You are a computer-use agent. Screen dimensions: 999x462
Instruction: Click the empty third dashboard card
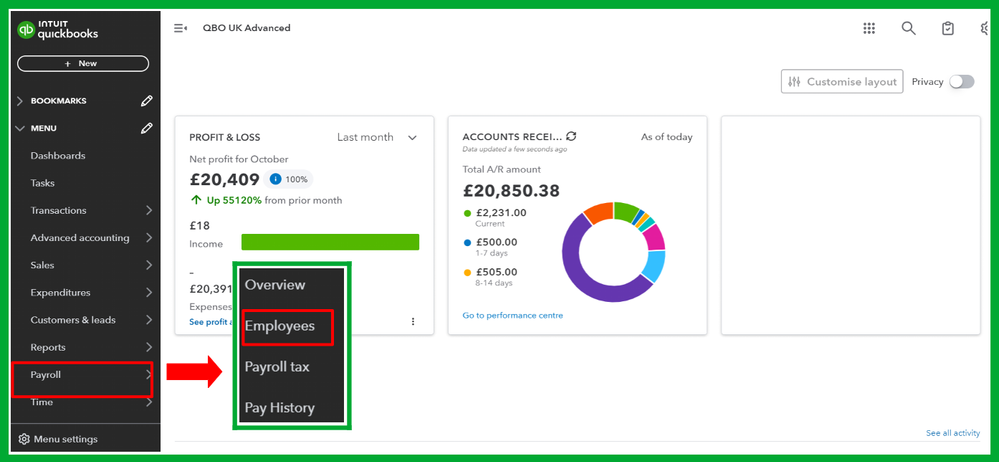coord(851,225)
